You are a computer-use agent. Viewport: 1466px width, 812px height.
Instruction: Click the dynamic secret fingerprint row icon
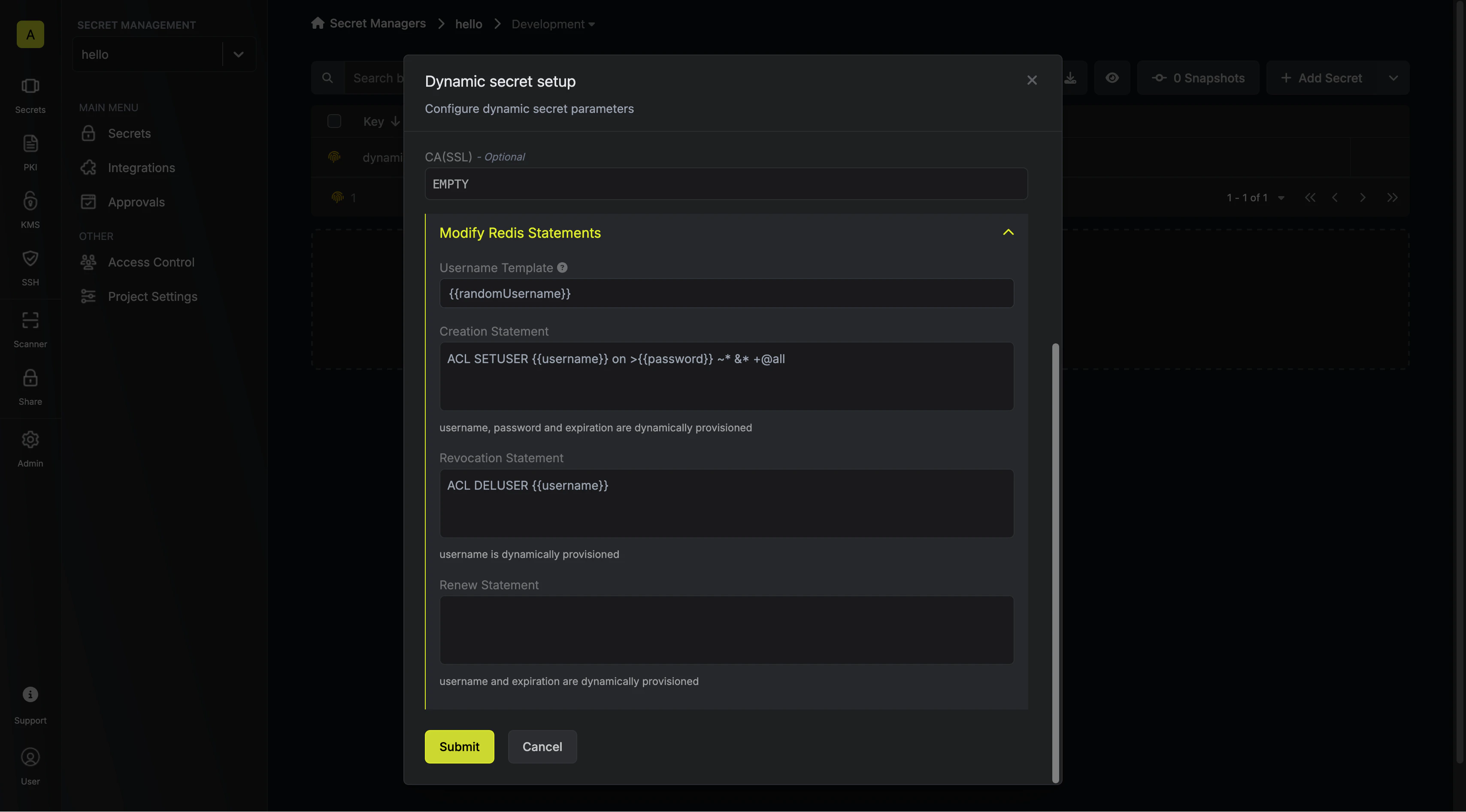click(x=335, y=157)
